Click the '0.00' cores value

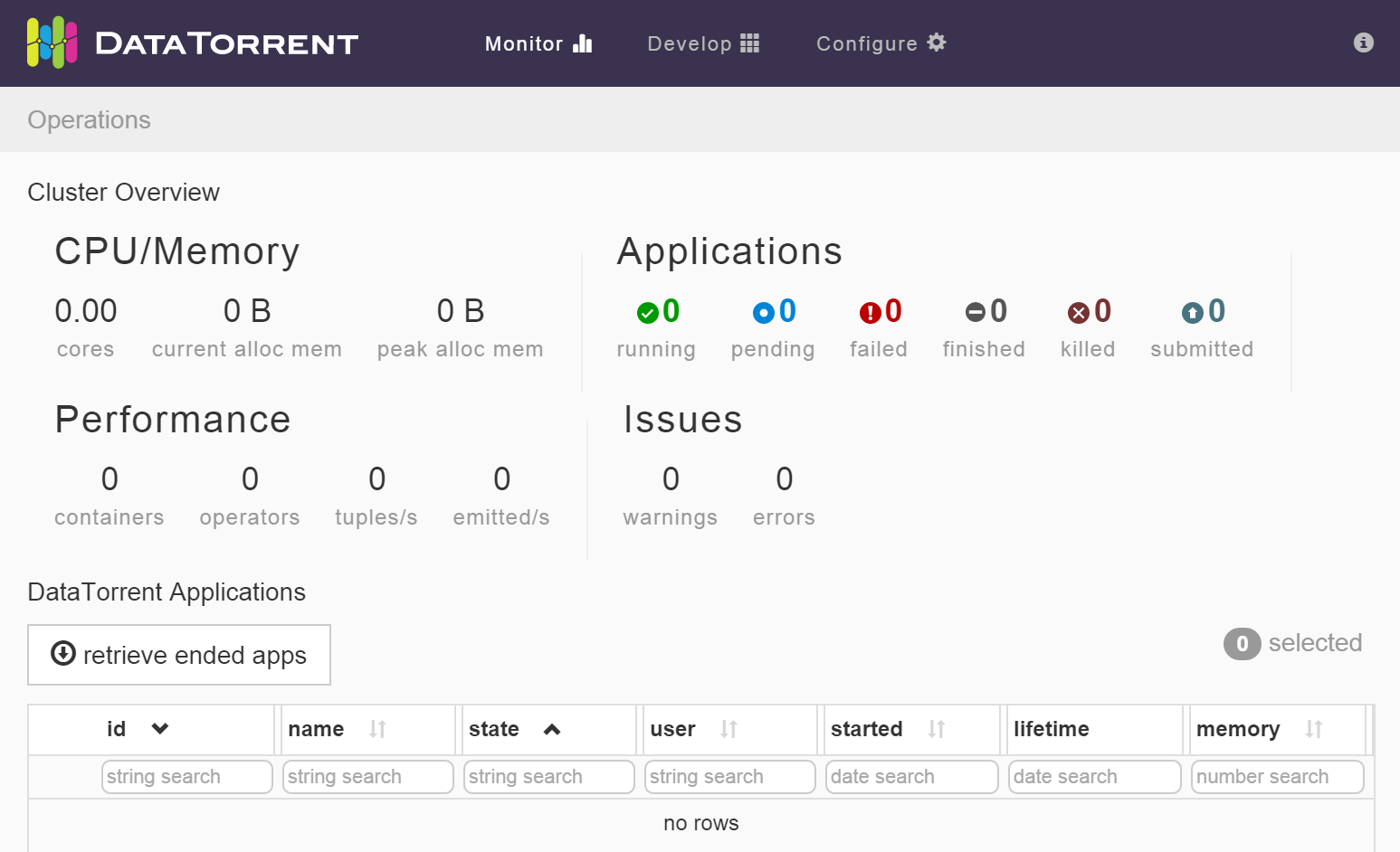click(x=86, y=311)
